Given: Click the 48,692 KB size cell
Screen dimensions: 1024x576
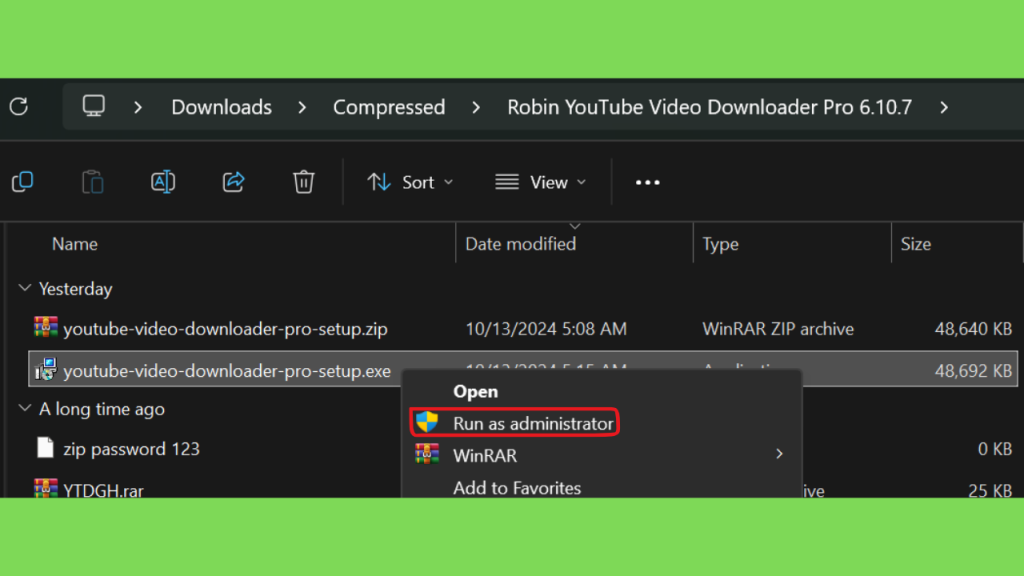Looking at the screenshot, I should pos(973,370).
